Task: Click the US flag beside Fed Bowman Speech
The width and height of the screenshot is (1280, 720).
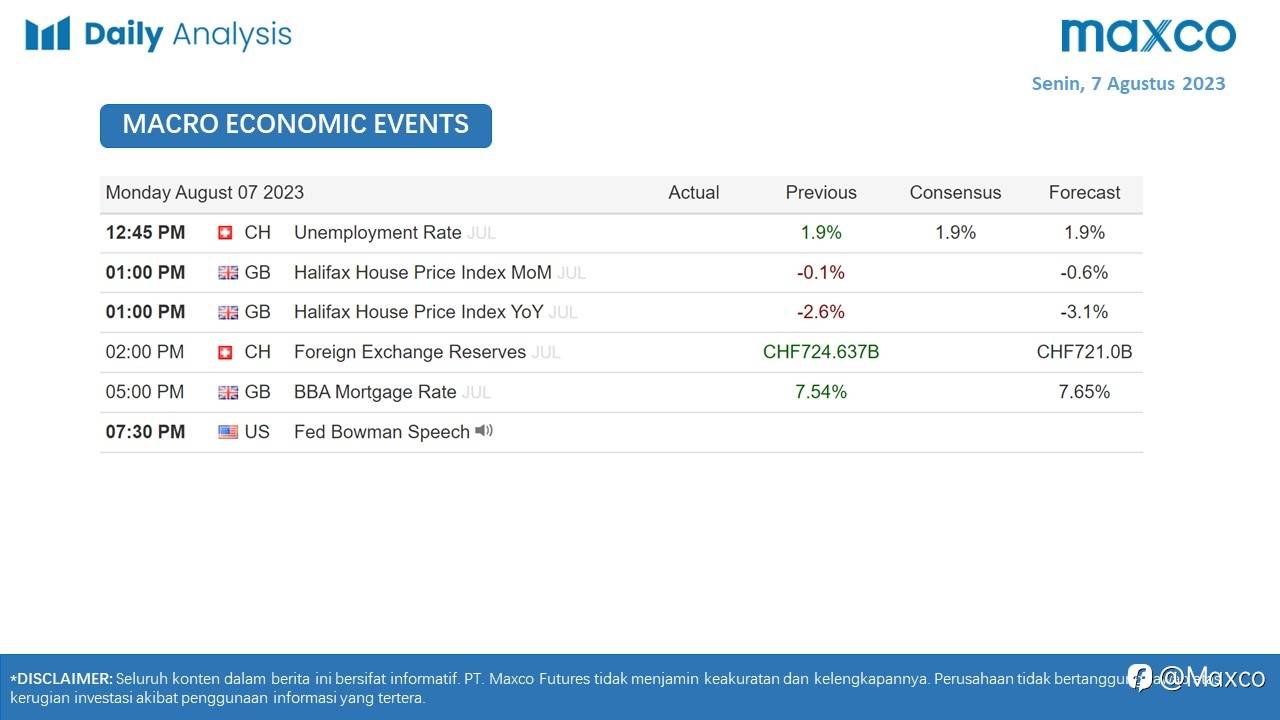Action: pos(228,433)
